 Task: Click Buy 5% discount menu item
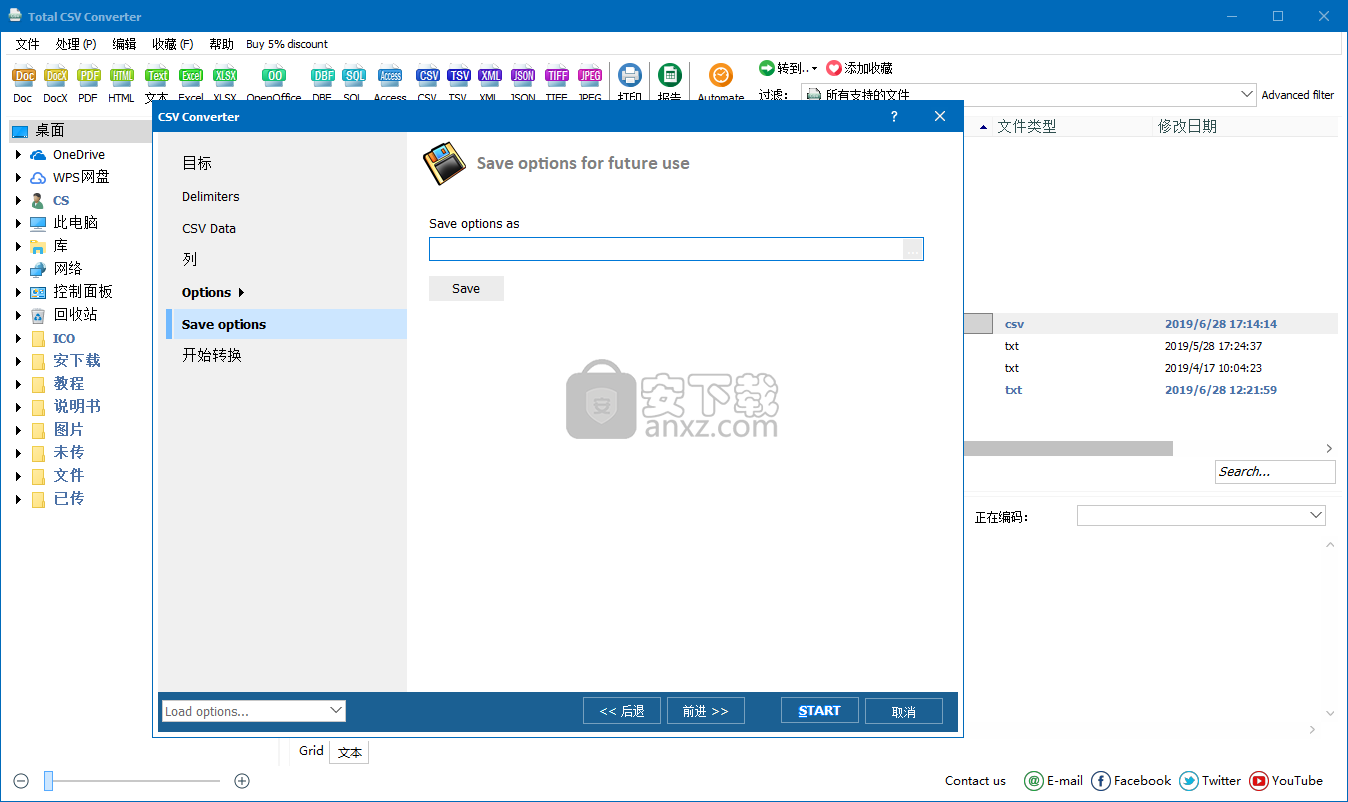tap(287, 44)
